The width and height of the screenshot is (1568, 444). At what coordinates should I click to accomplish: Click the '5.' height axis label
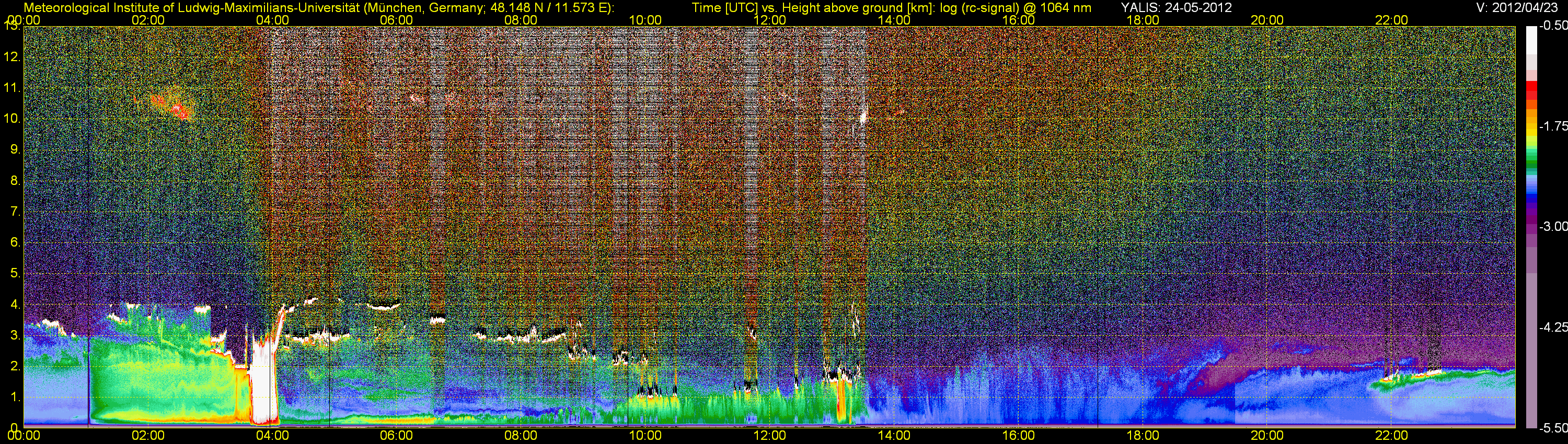[x=16, y=273]
